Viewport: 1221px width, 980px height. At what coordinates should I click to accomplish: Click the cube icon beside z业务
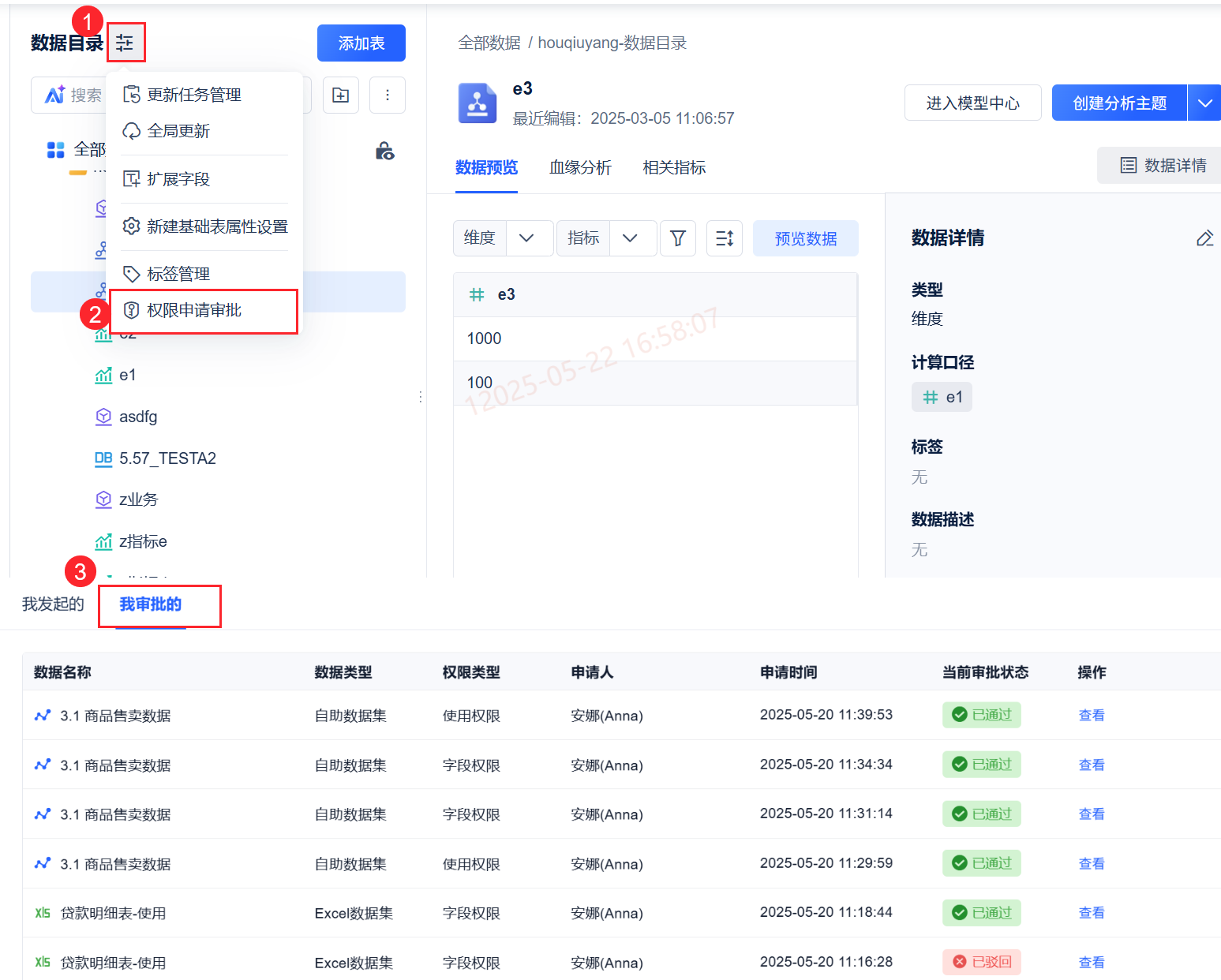click(x=103, y=499)
